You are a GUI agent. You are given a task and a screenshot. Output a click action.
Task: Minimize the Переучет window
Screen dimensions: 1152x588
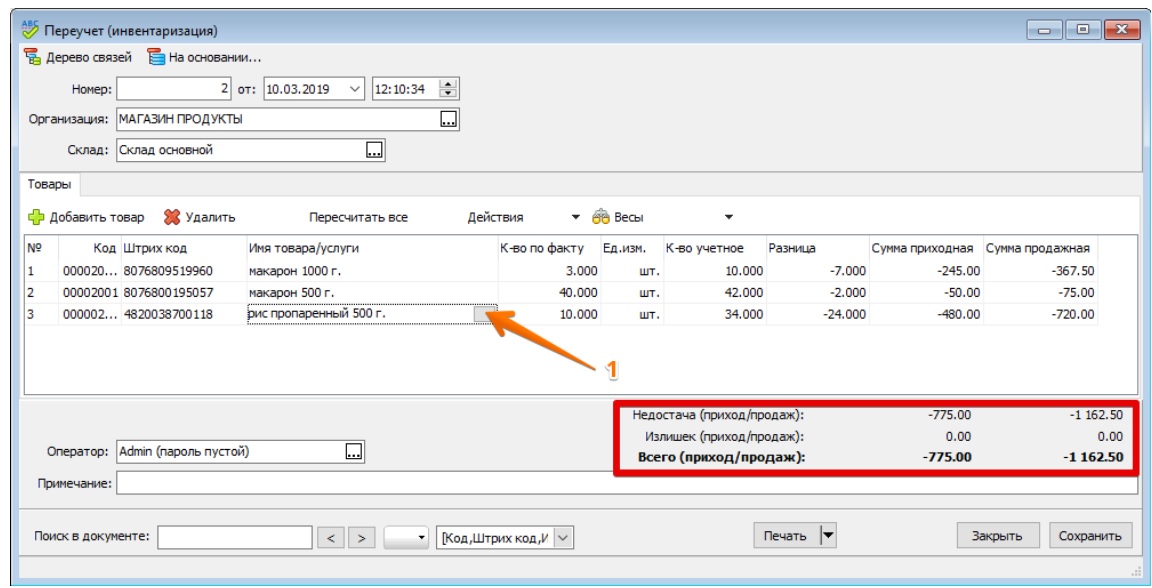tap(1044, 30)
